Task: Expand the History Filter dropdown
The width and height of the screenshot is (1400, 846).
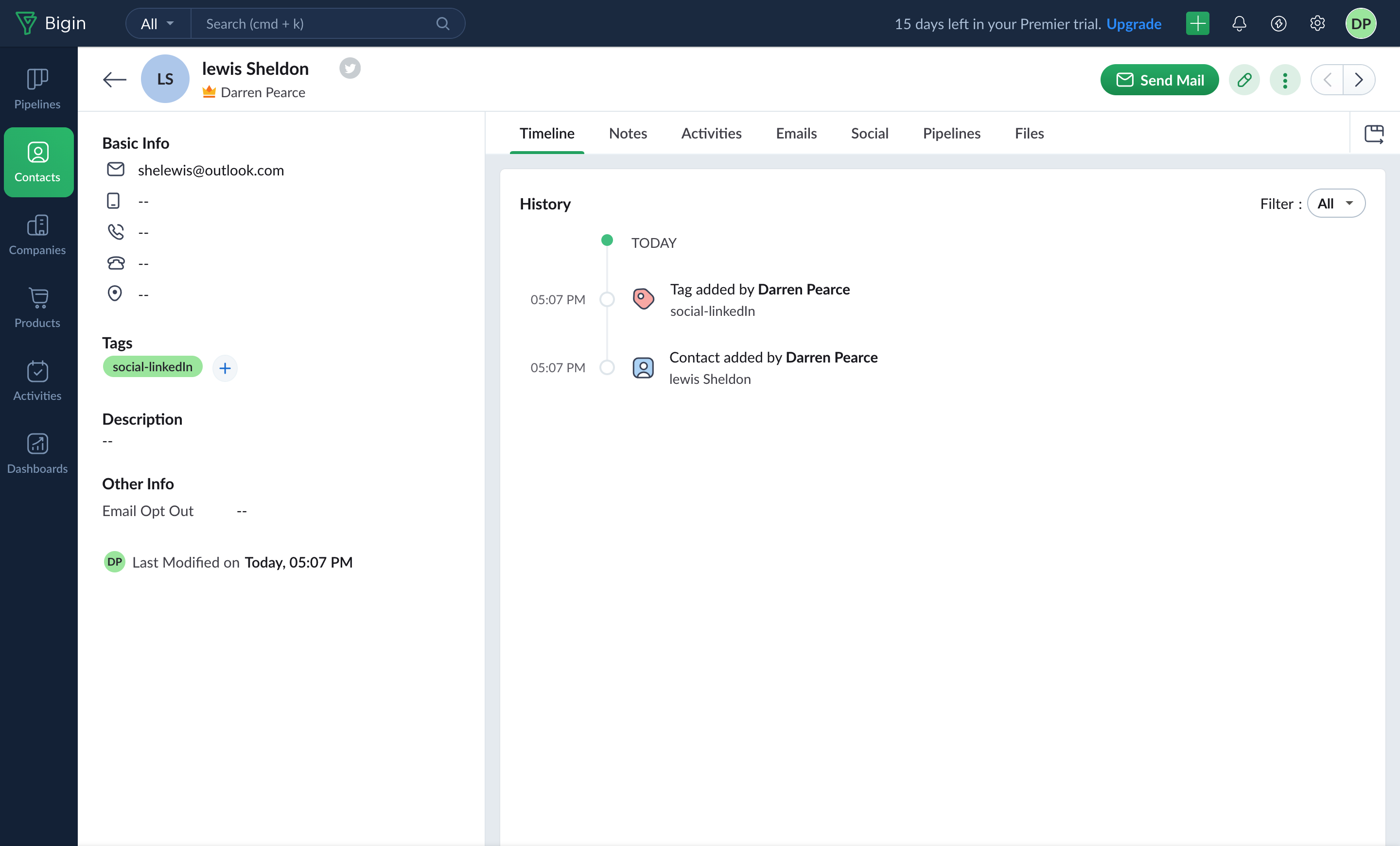Action: click(x=1335, y=203)
